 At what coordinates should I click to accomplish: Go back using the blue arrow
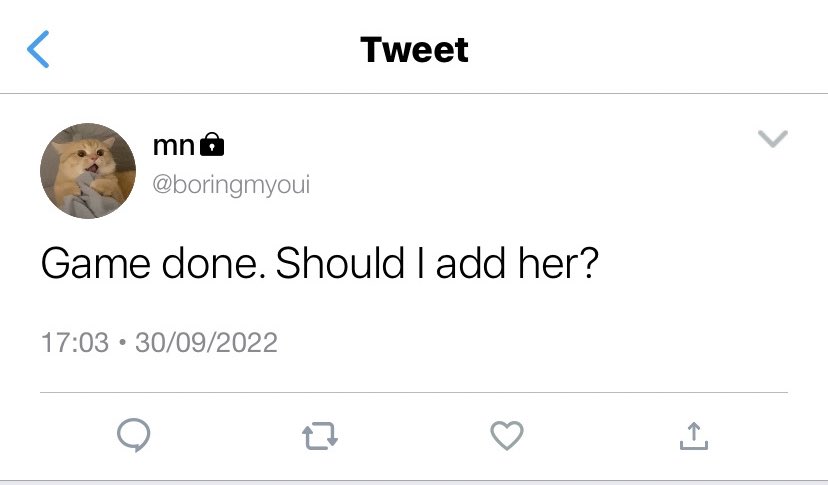point(38,49)
